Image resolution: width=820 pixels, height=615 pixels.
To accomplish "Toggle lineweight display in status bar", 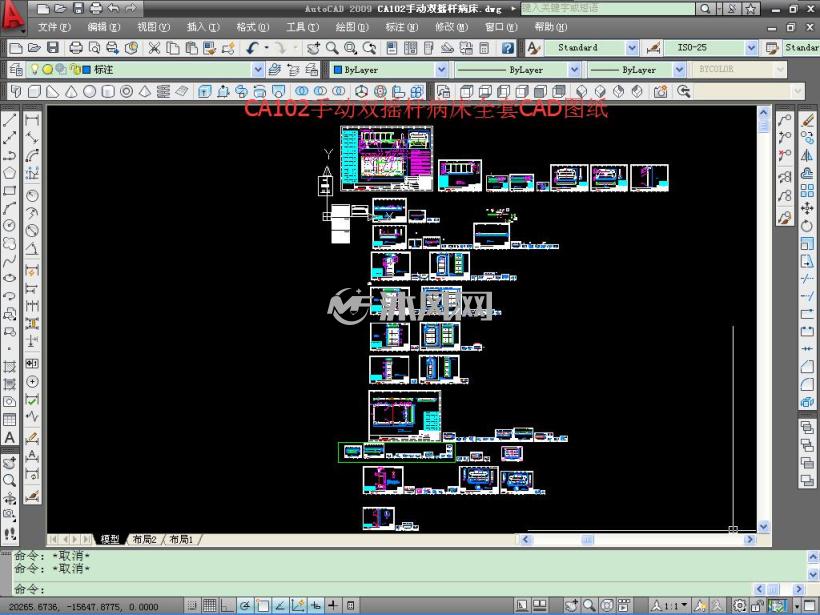I will pos(333,606).
